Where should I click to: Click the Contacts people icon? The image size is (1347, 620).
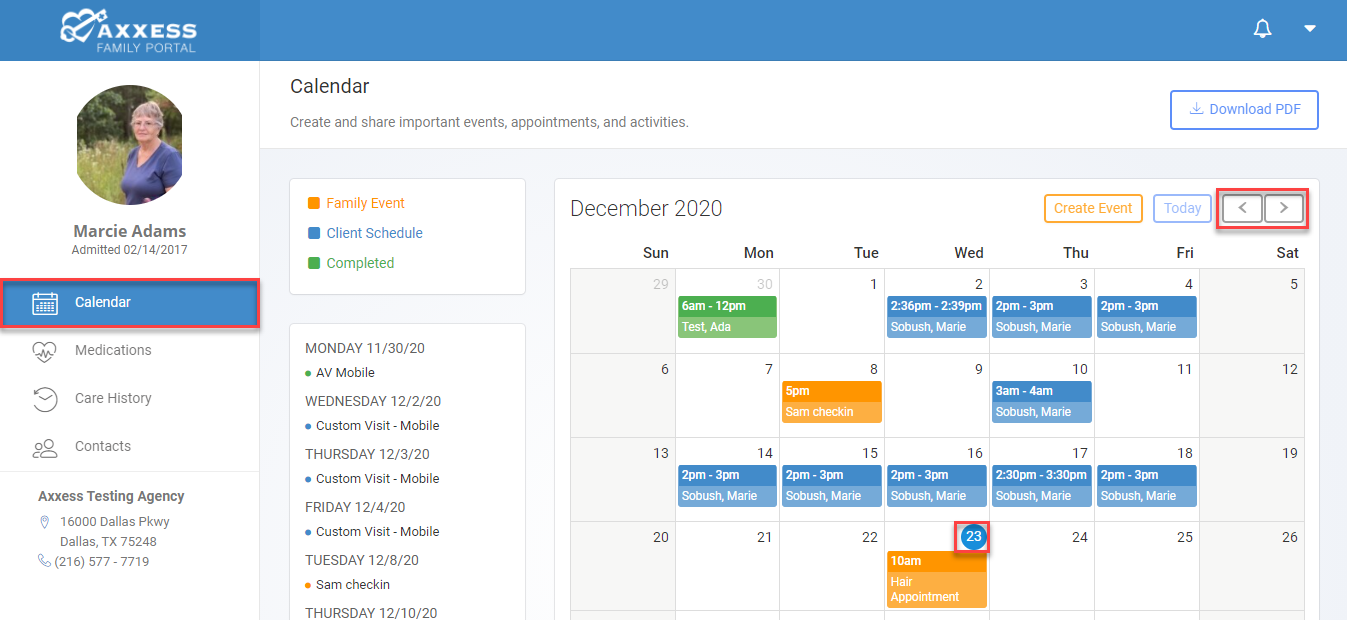click(x=45, y=447)
